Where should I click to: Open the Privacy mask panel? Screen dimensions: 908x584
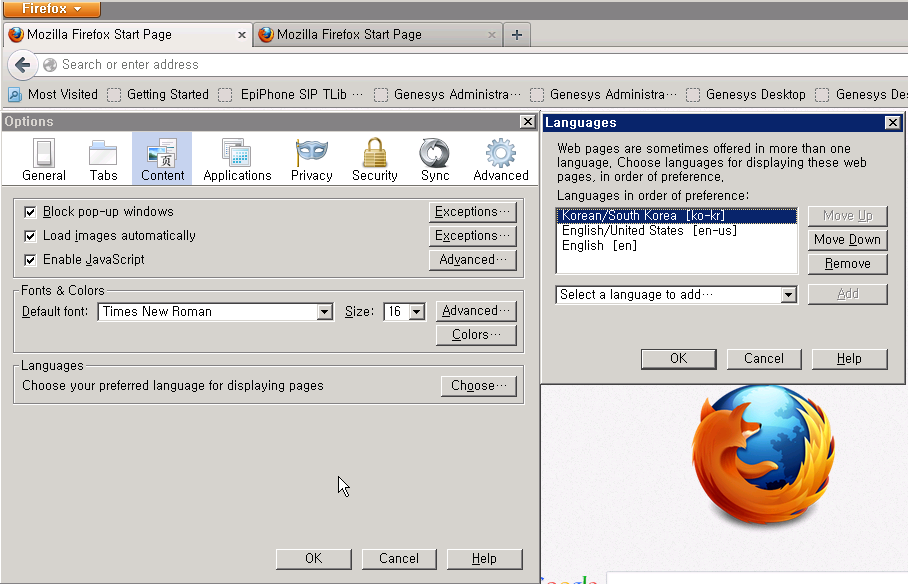click(312, 159)
